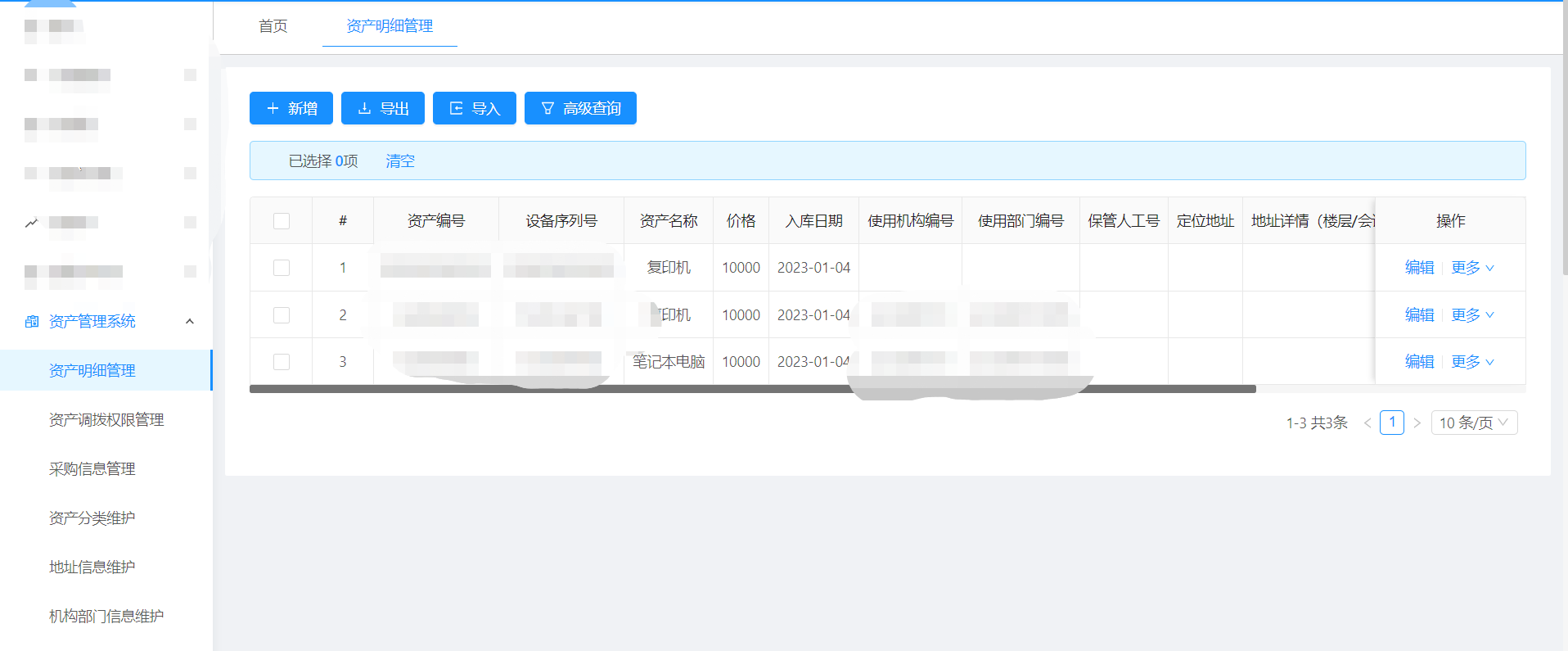Click the 入库日期 column header

point(814,221)
